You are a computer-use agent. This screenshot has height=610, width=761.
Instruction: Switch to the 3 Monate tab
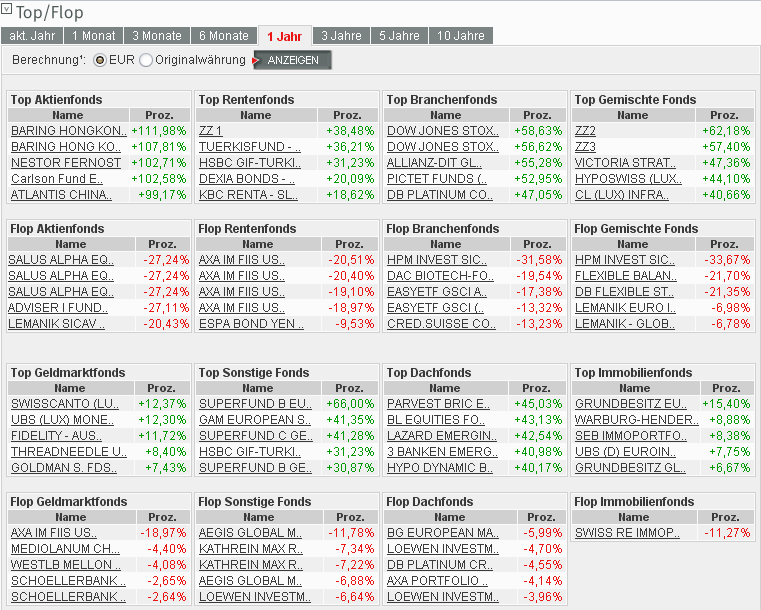click(156, 36)
